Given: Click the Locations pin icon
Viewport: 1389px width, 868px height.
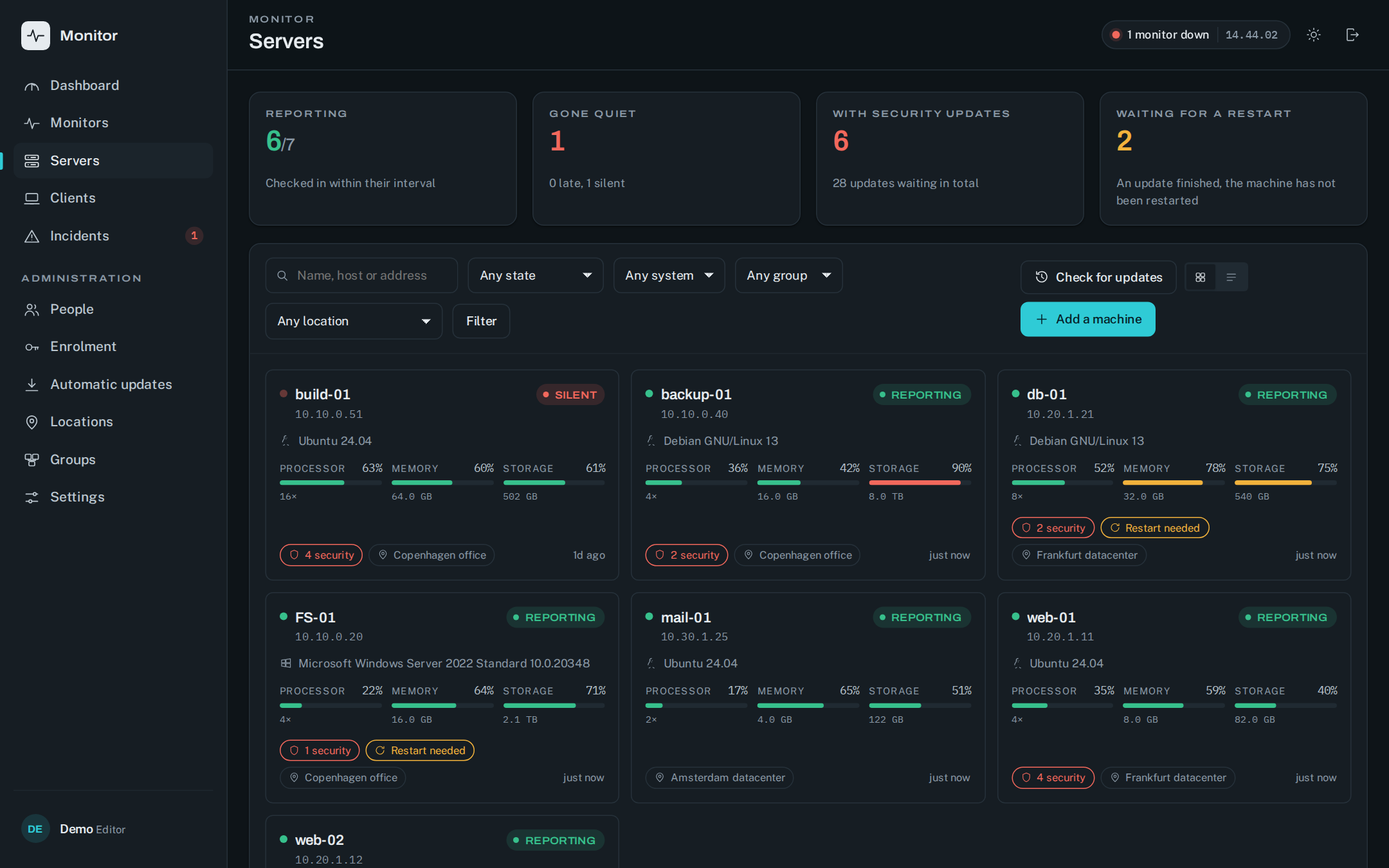Looking at the screenshot, I should 32,422.
